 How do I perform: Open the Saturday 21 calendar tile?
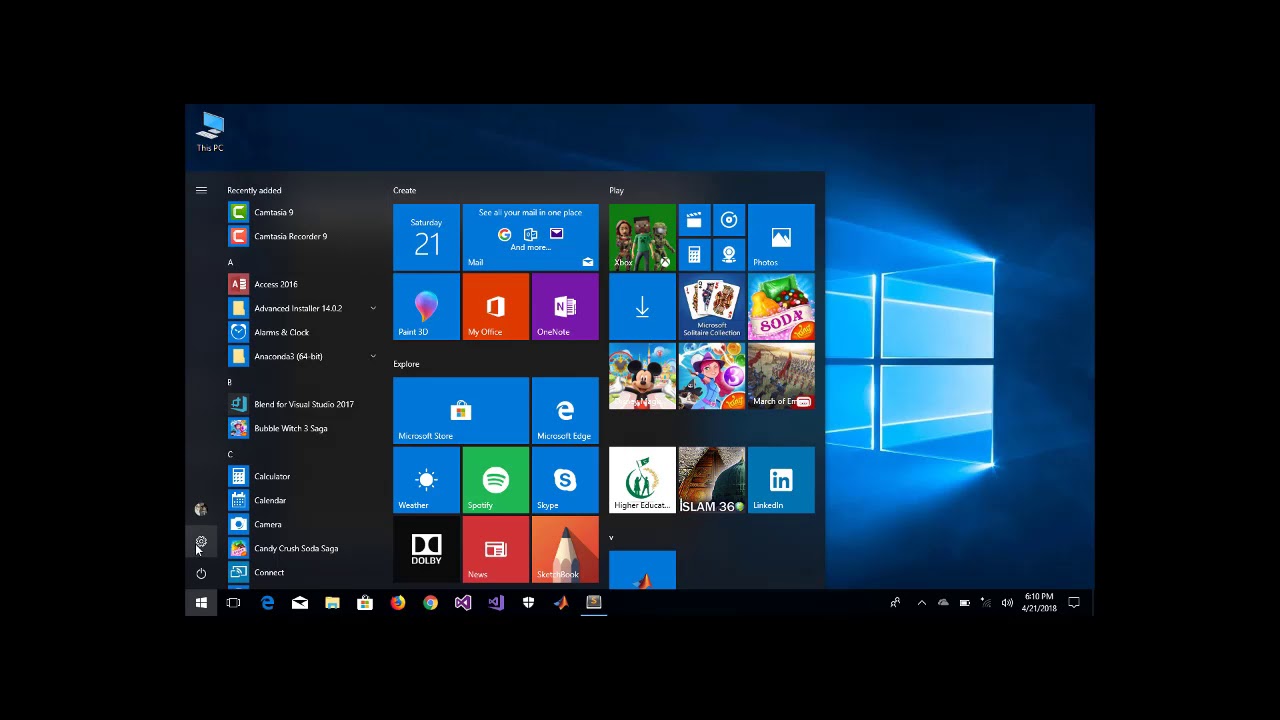[426, 237]
